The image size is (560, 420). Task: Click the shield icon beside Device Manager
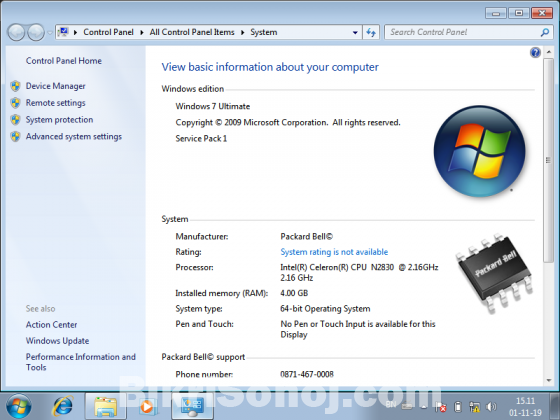pyautogui.click(x=15, y=86)
